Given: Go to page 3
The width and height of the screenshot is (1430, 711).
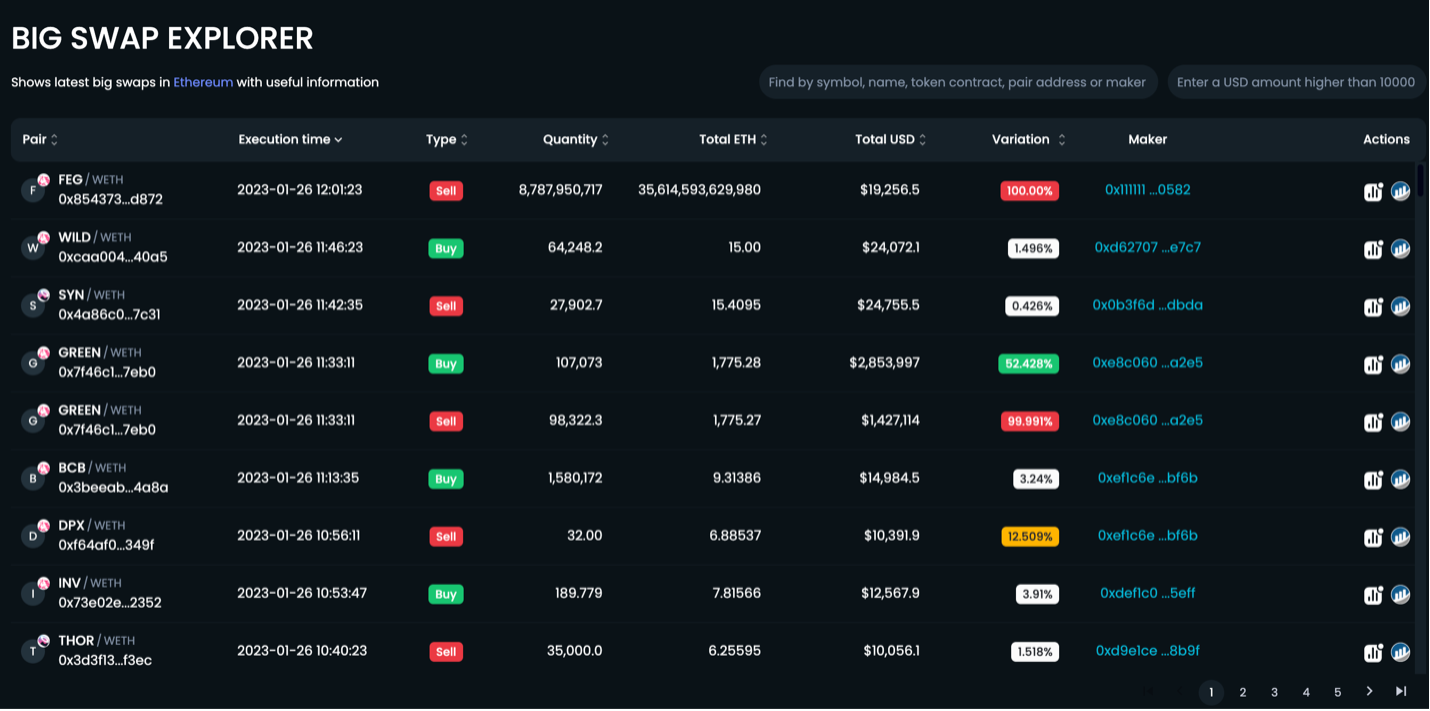Looking at the screenshot, I should tap(1274, 692).
